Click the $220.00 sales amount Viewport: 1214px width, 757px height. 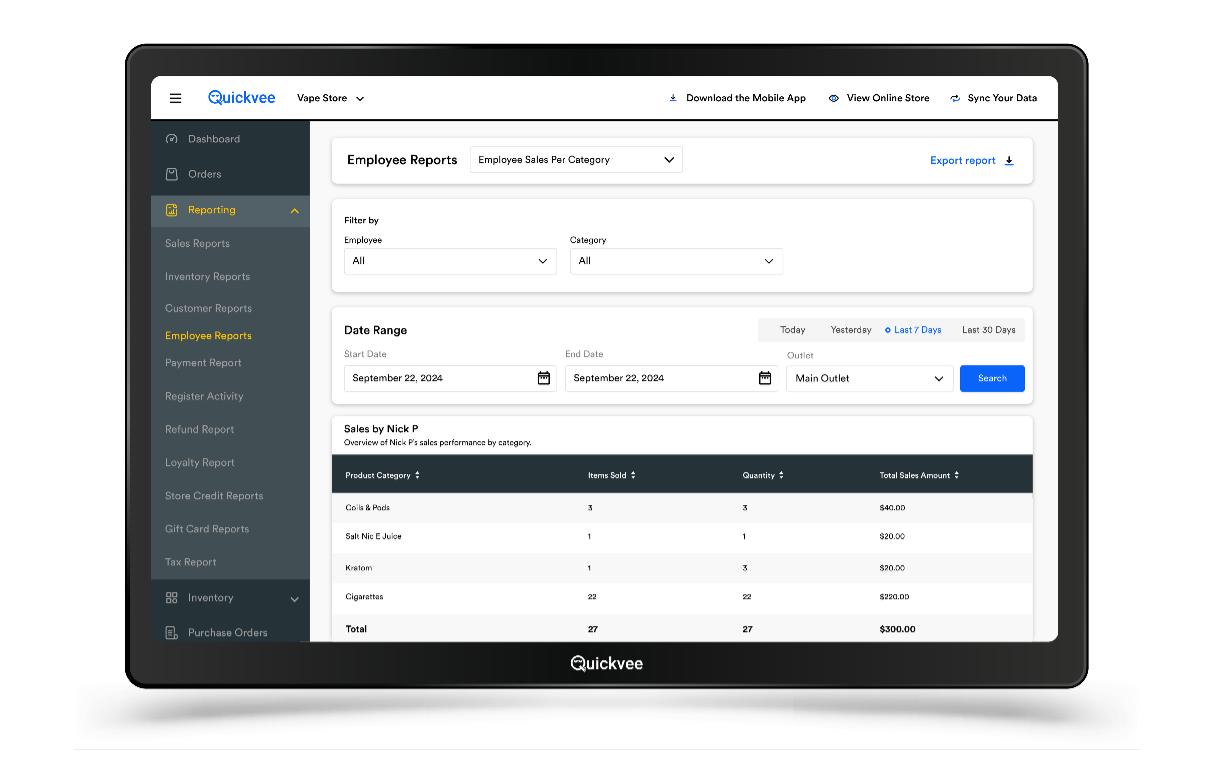point(894,597)
